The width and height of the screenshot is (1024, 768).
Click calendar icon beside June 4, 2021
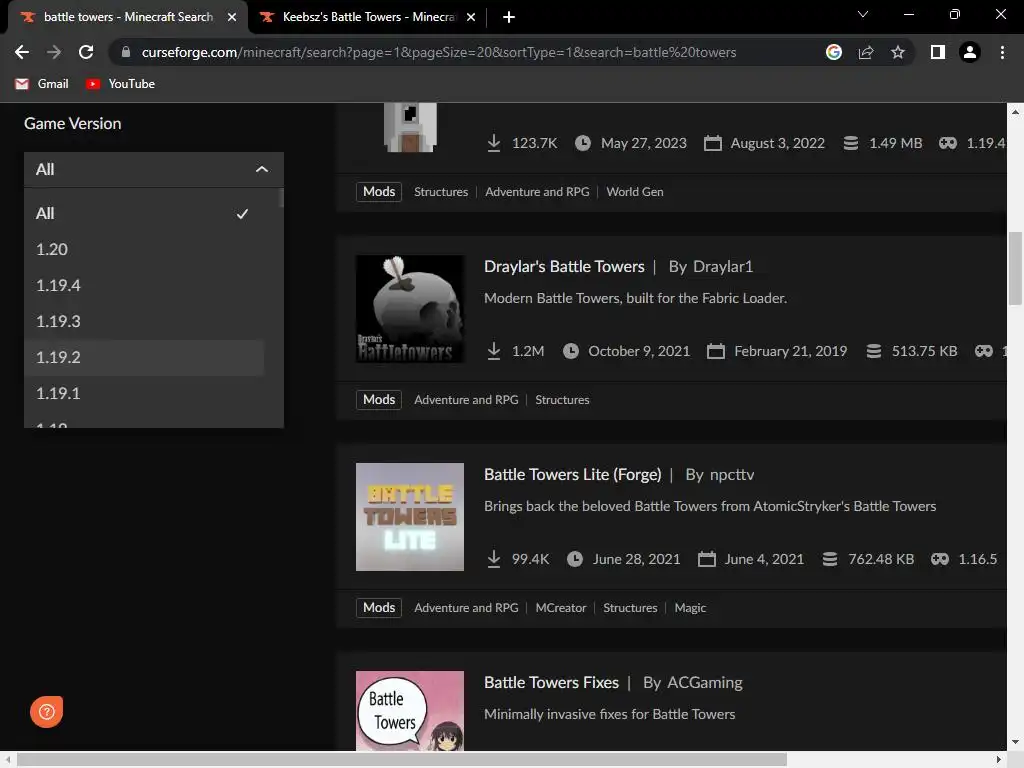[x=707, y=560]
